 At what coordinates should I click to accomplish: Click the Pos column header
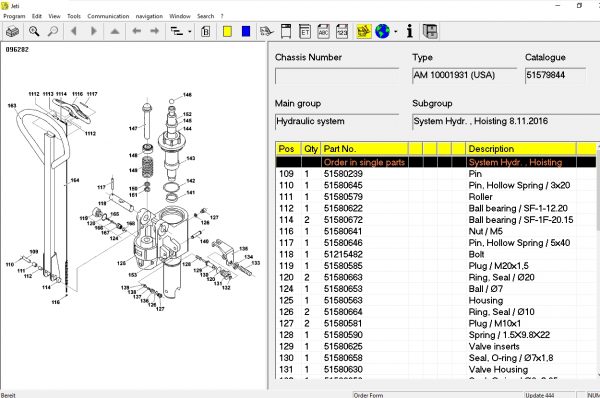(x=288, y=149)
